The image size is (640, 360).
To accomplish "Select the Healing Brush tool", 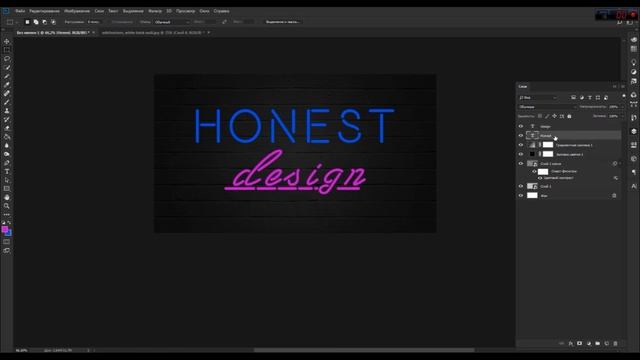I will [x=7, y=93].
